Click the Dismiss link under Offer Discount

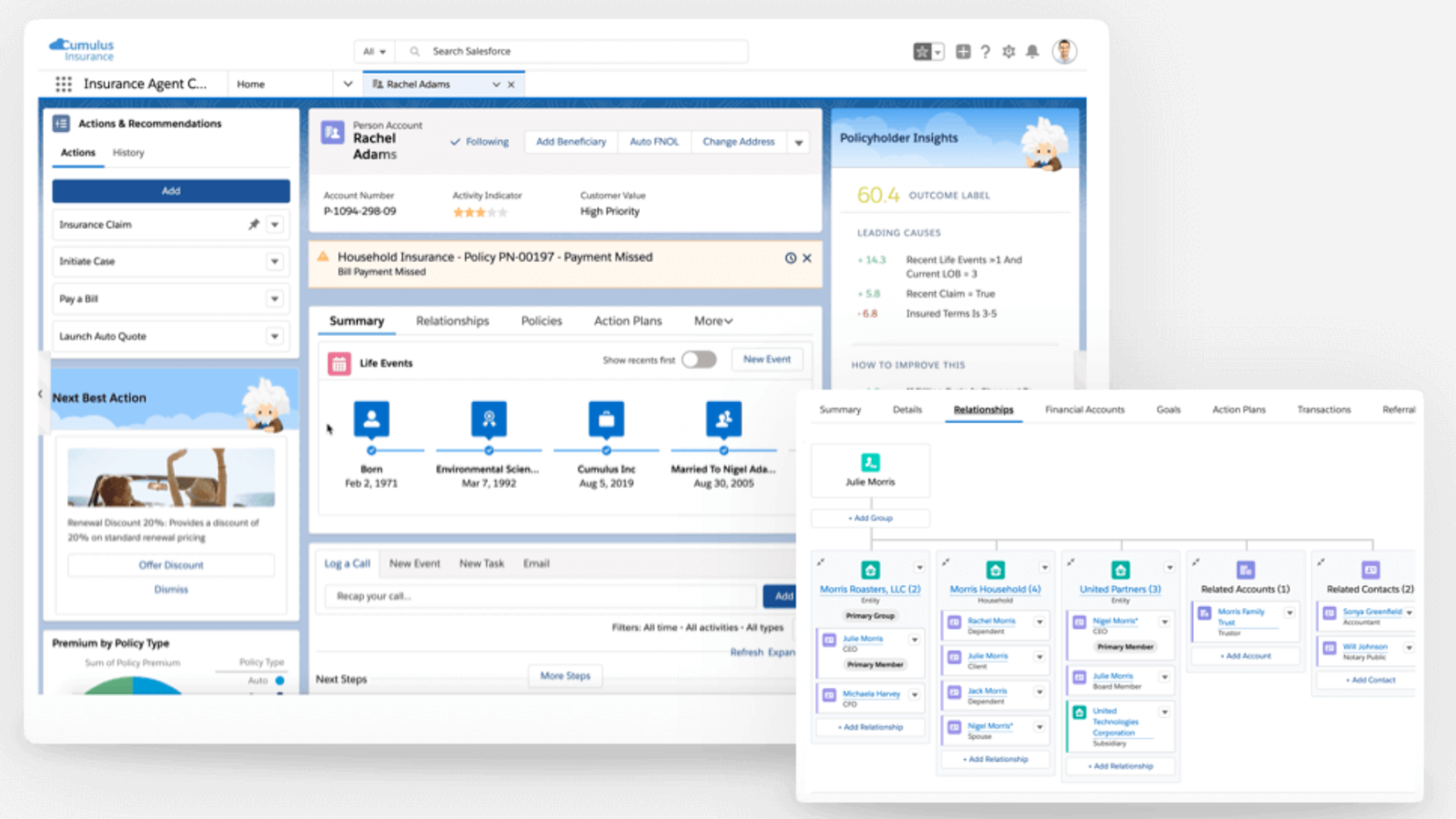171,590
